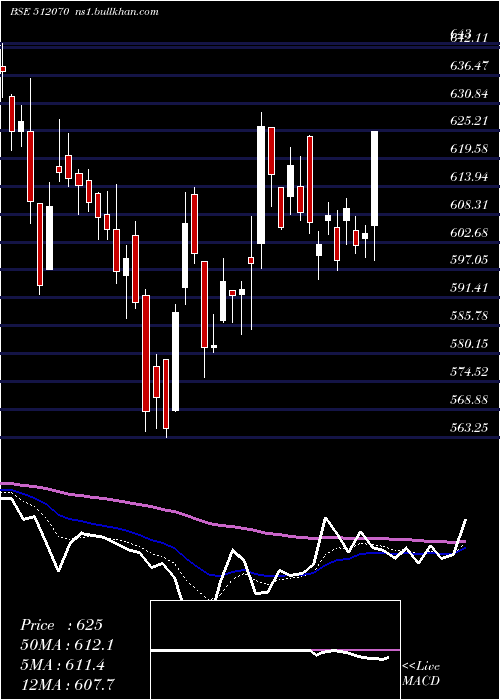Click the 602.68 price axis label
This screenshot has width=500, height=700.
tap(469, 233)
